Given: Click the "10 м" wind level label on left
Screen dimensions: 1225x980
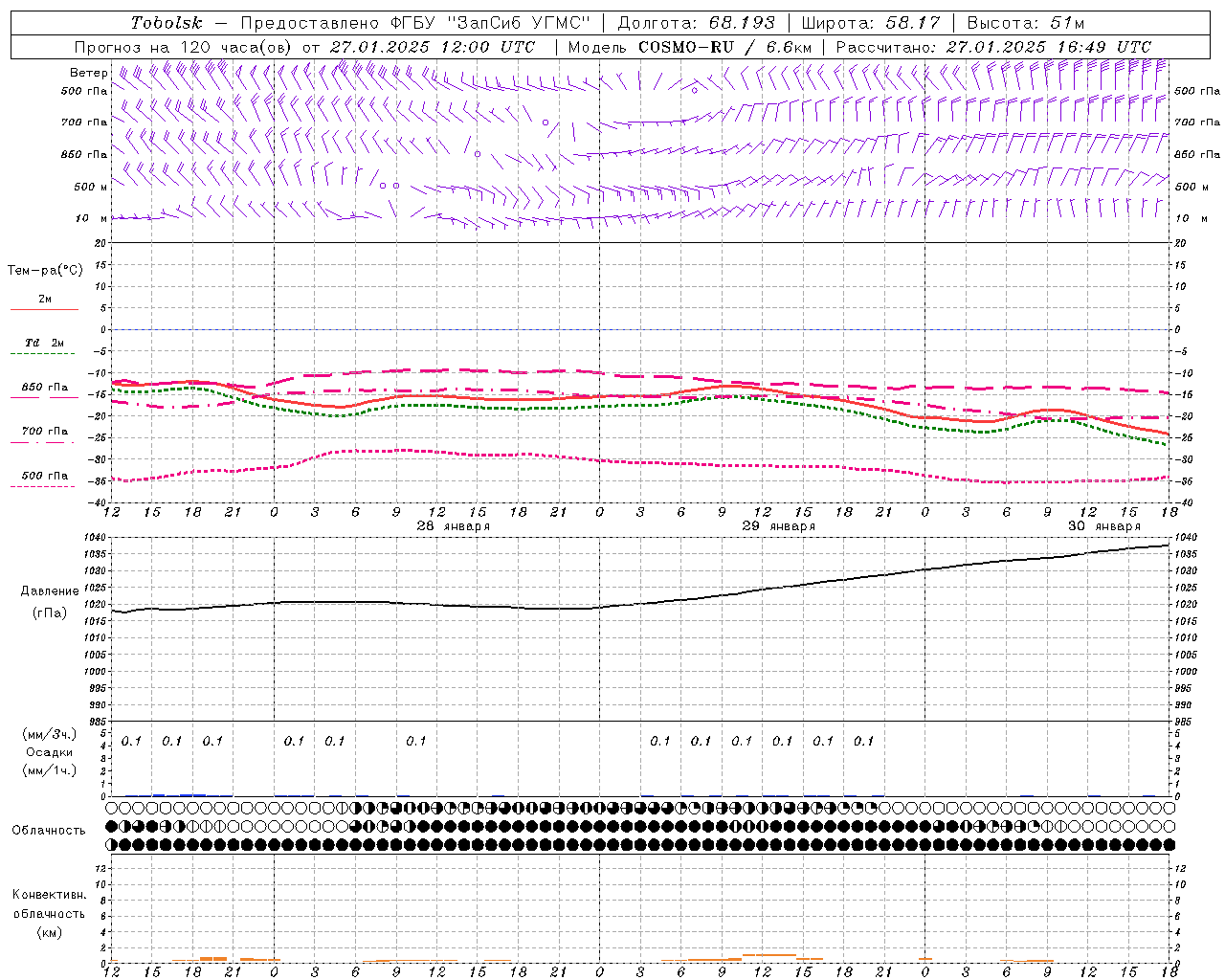Looking at the screenshot, I should coord(91,218).
